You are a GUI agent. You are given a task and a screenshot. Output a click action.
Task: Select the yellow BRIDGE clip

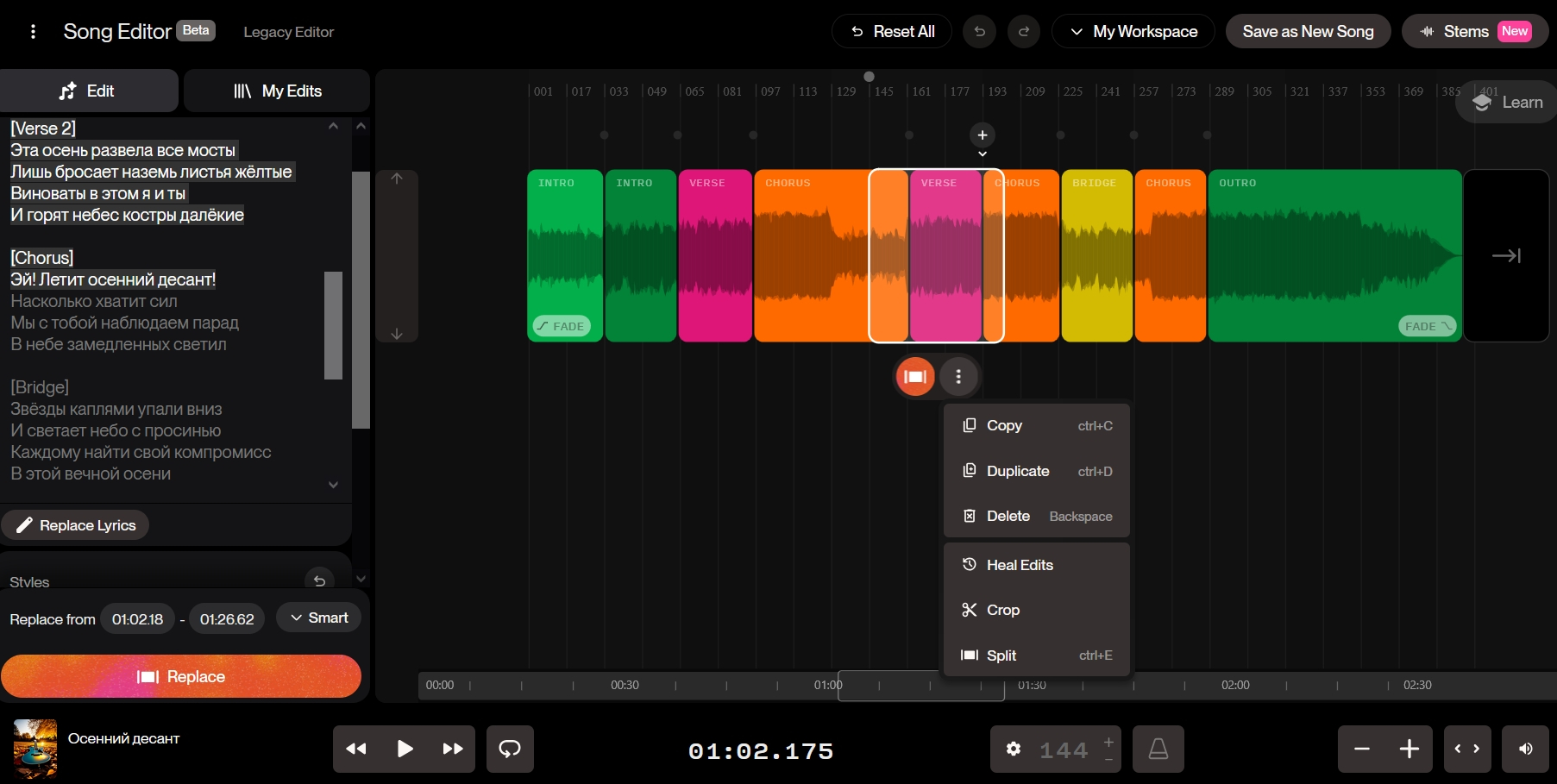point(1096,255)
